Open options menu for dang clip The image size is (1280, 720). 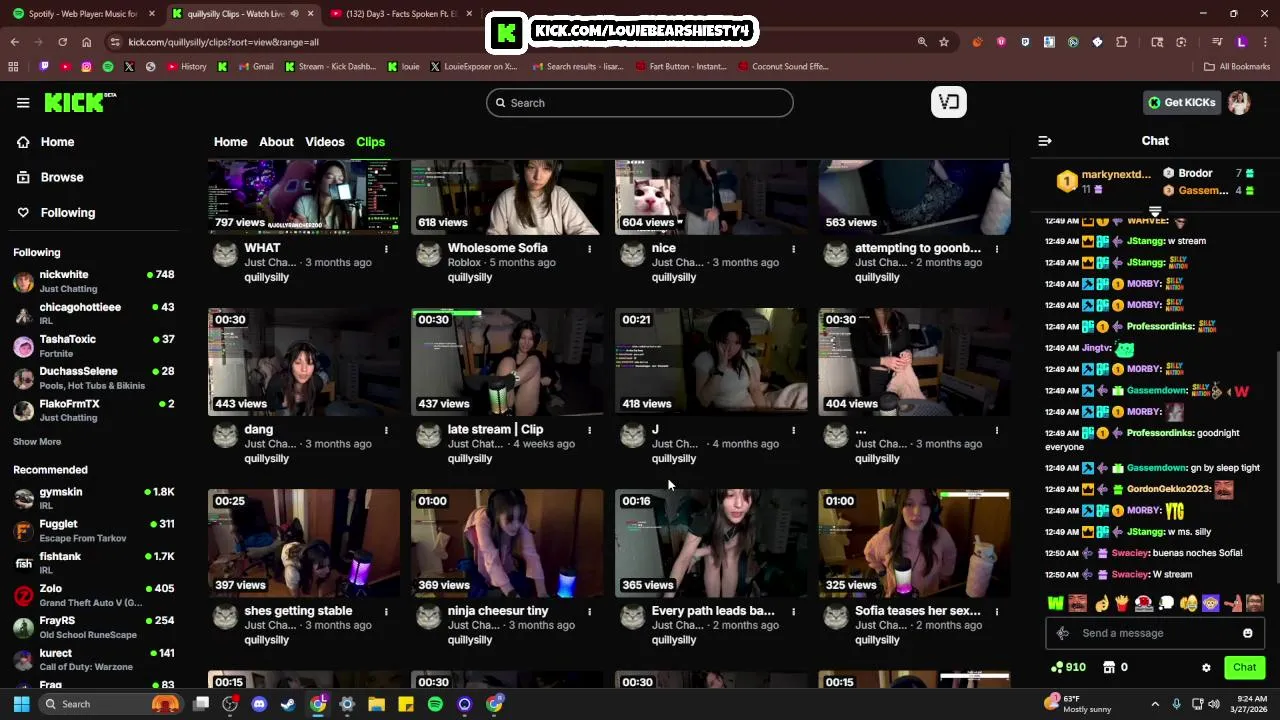click(x=386, y=430)
